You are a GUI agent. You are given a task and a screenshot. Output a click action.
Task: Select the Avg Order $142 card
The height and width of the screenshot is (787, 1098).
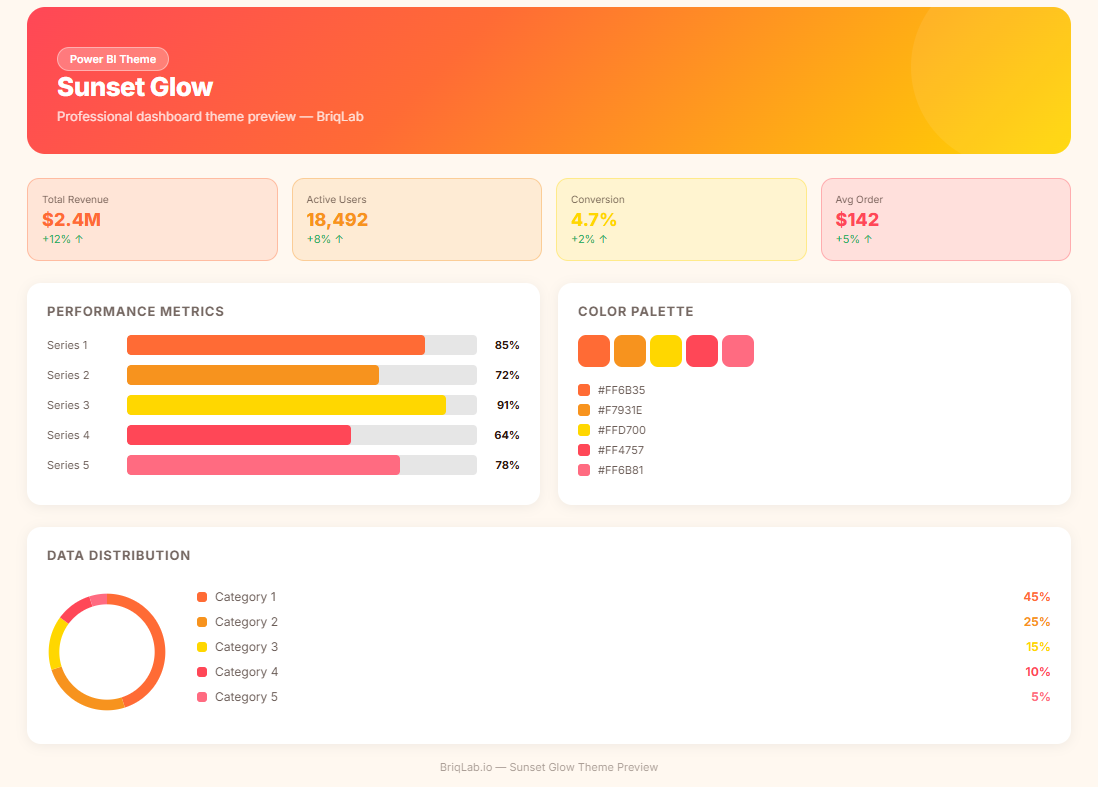coord(945,219)
